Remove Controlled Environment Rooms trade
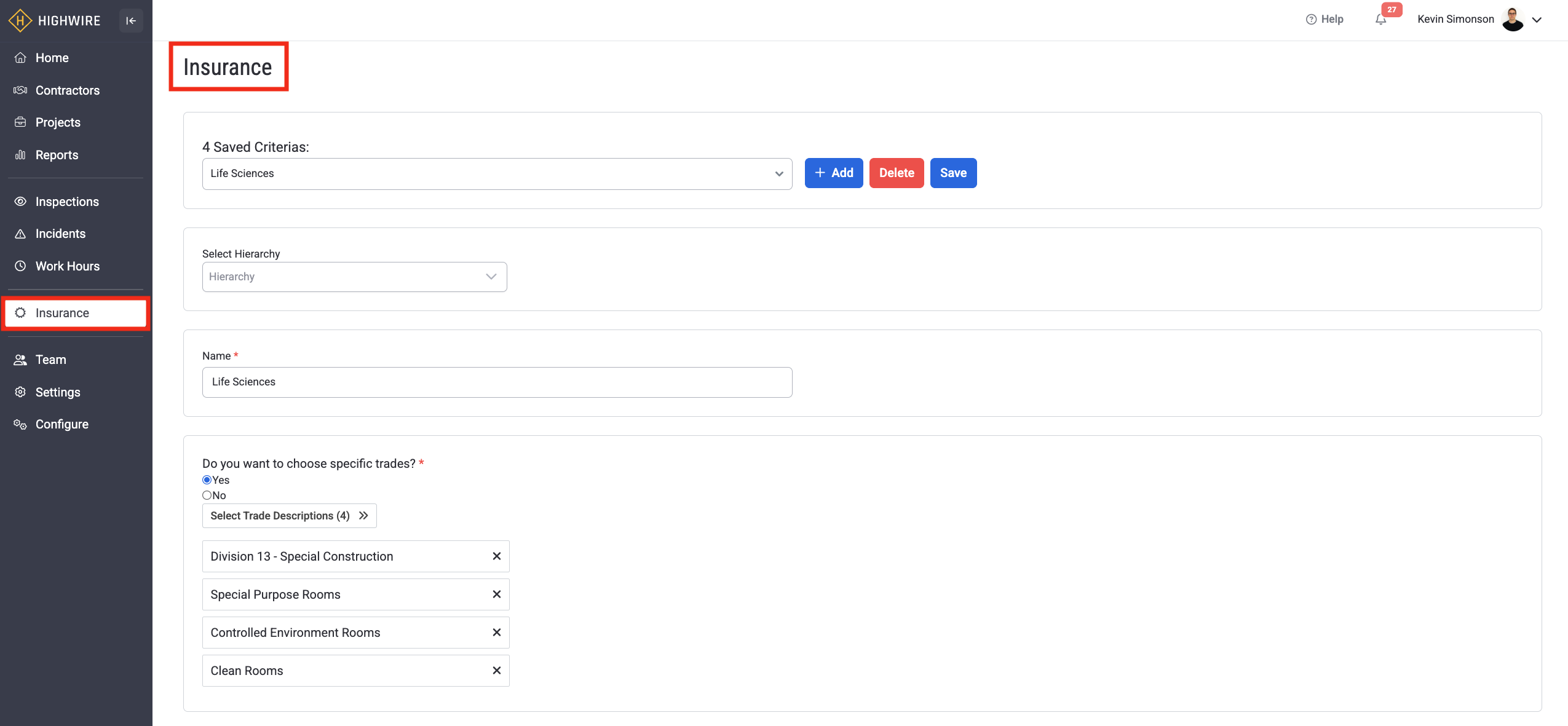1568x726 pixels. (x=497, y=633)
